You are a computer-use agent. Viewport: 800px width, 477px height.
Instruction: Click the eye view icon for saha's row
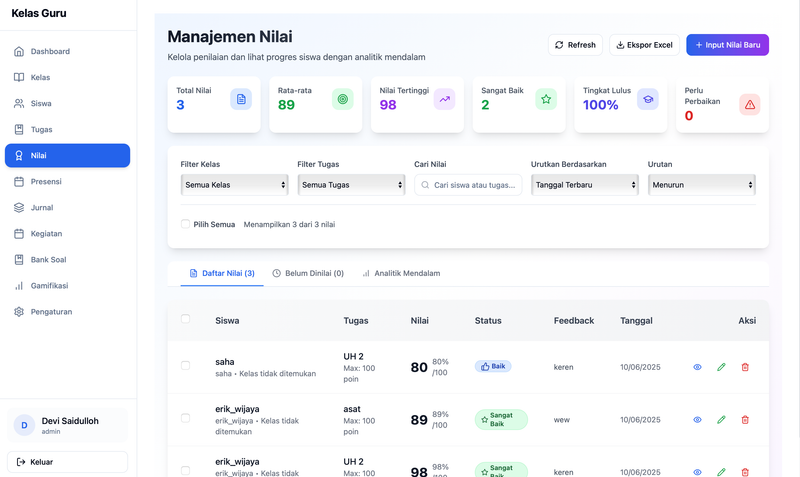click(697, 367)
